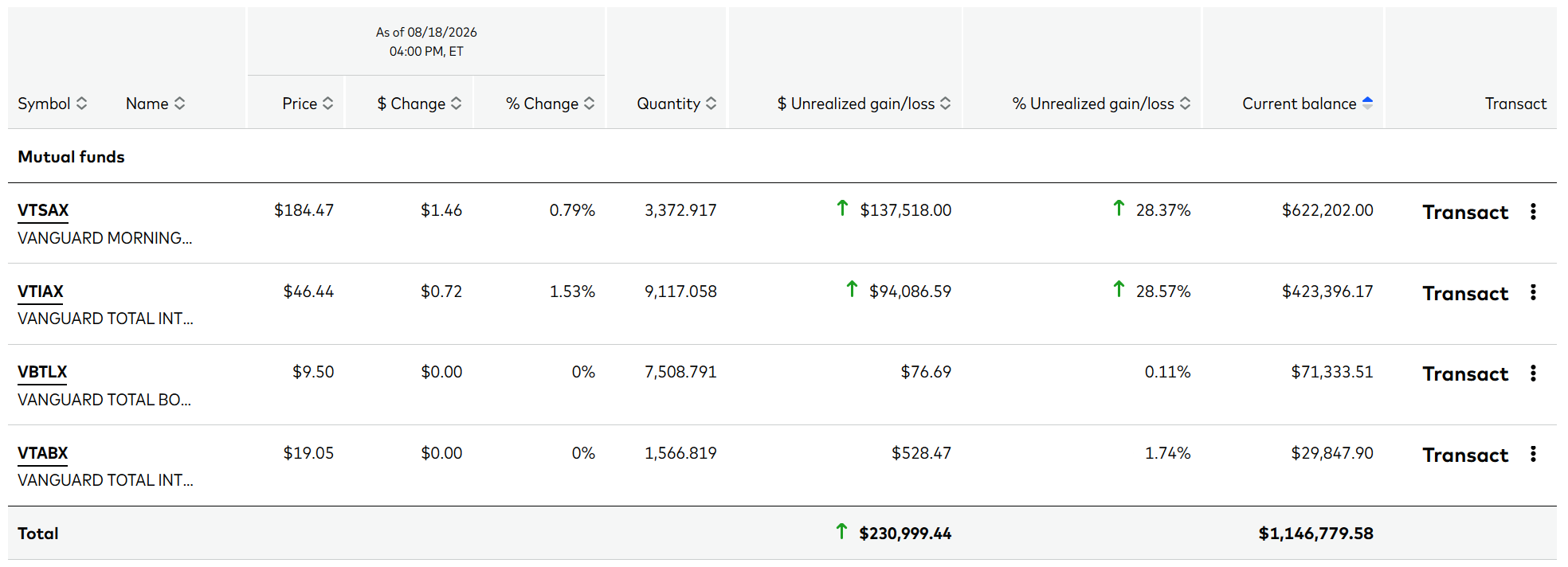Sort by $ Unrealized gain/loss arrows
Screen dimensions: 1568x567
[945, 104]
